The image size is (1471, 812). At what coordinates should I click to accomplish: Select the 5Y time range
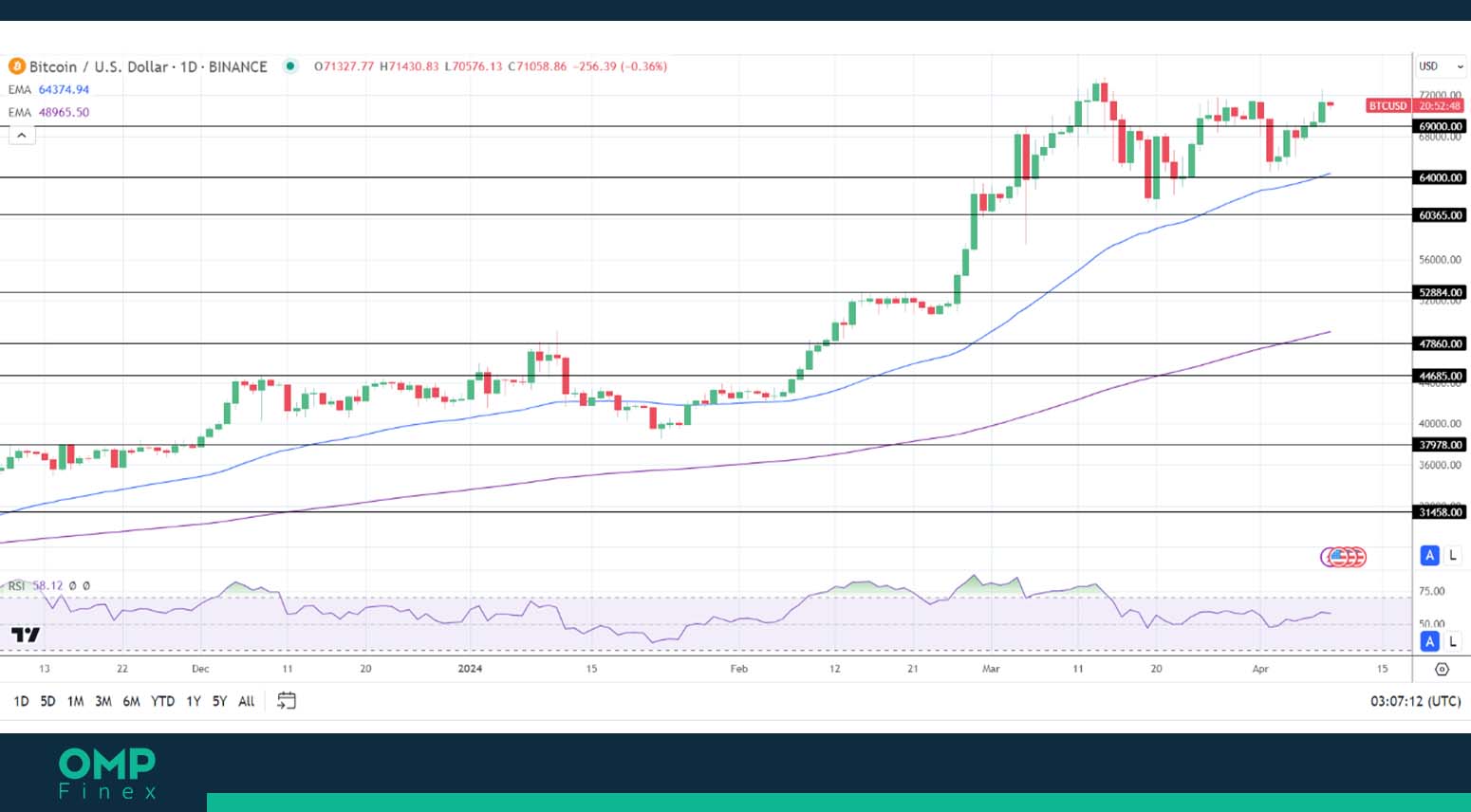[219, 701]
